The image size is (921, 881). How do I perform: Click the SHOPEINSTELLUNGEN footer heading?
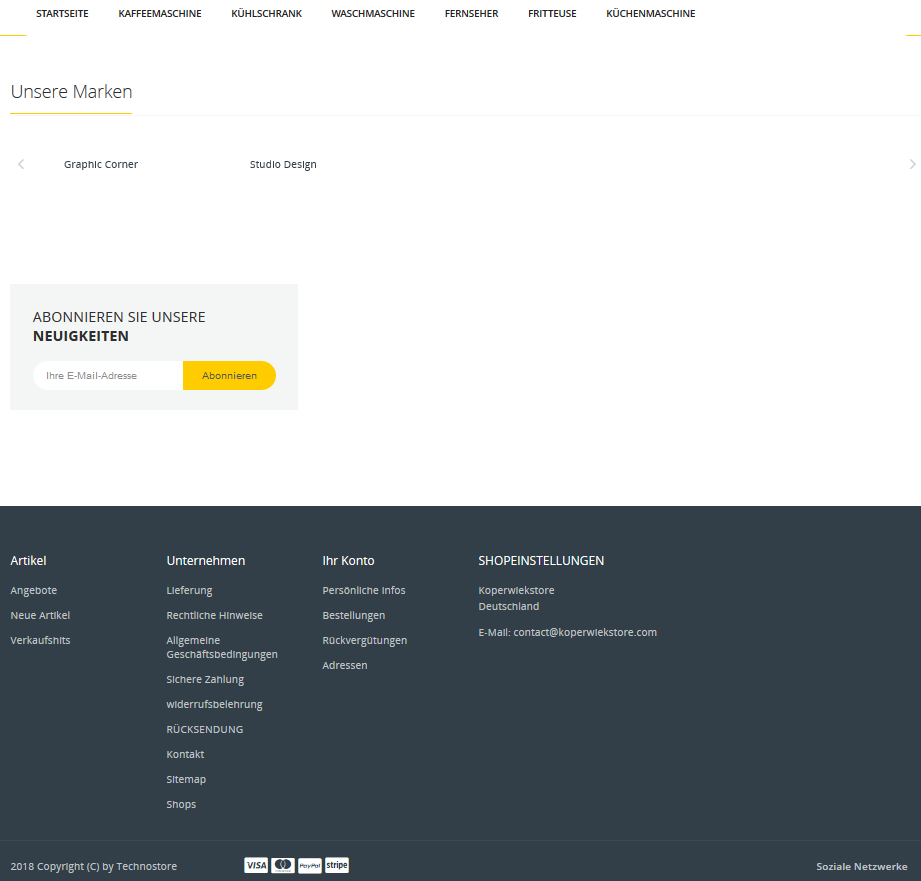pos(541,561)
